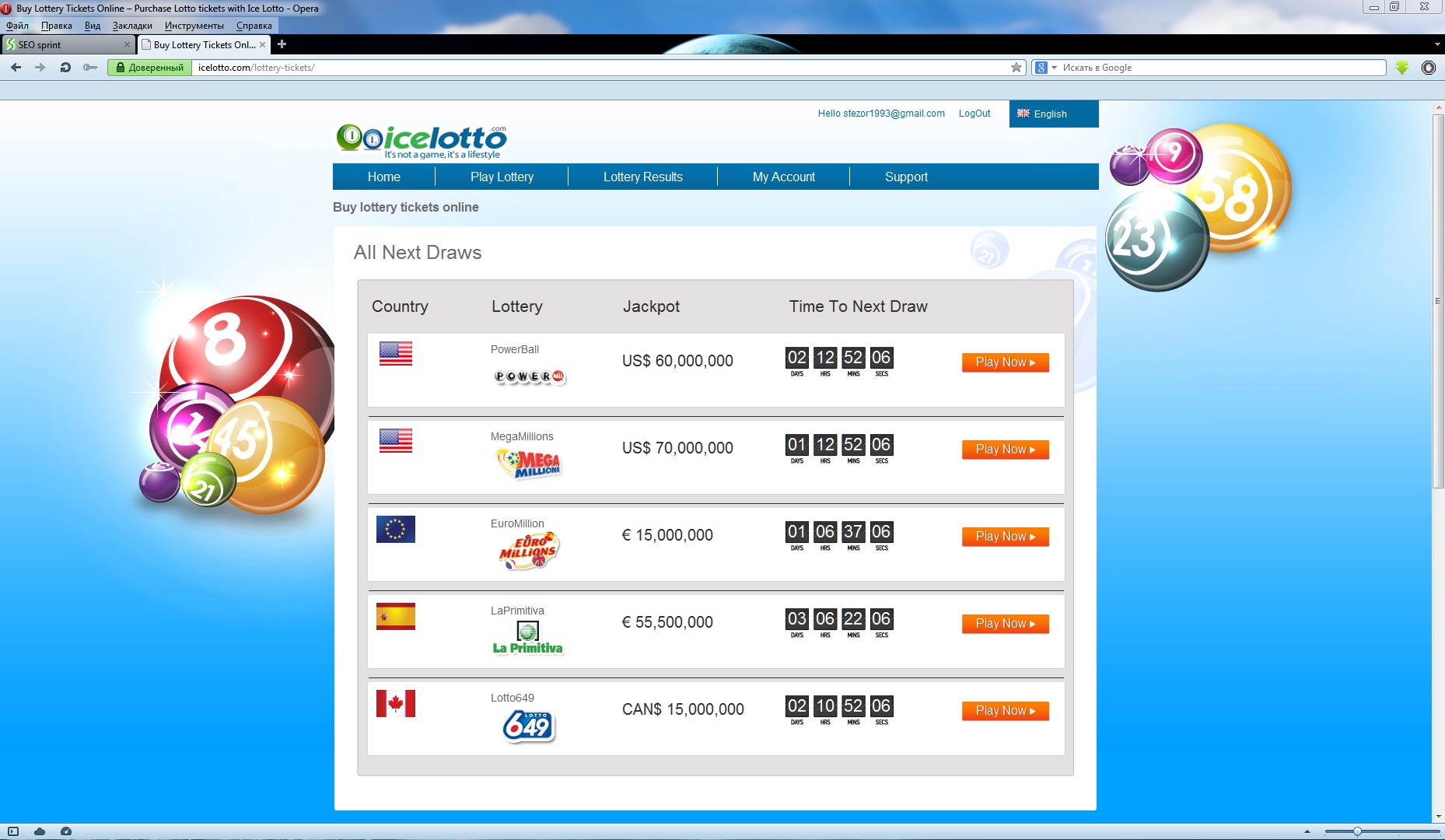The image size is (1445, 840).
Task: Adjust the zoom slider in status bar
Action: pyautogui.click(x=1357, y=831)
